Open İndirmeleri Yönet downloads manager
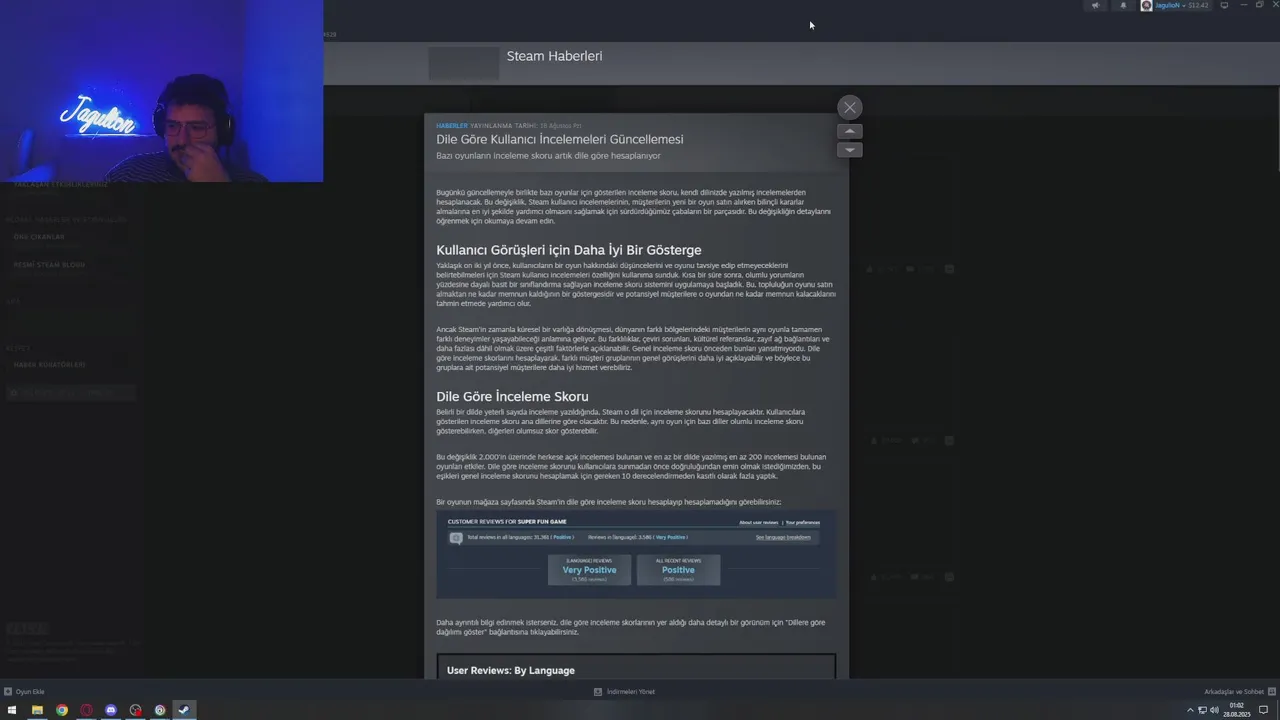 coord(625,692)
